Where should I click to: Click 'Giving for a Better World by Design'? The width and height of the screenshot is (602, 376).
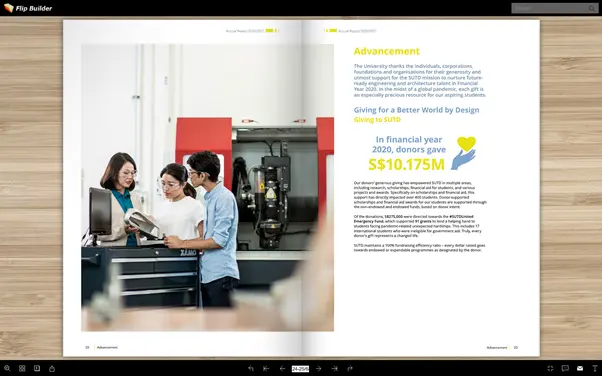click(x=416, y=110)
